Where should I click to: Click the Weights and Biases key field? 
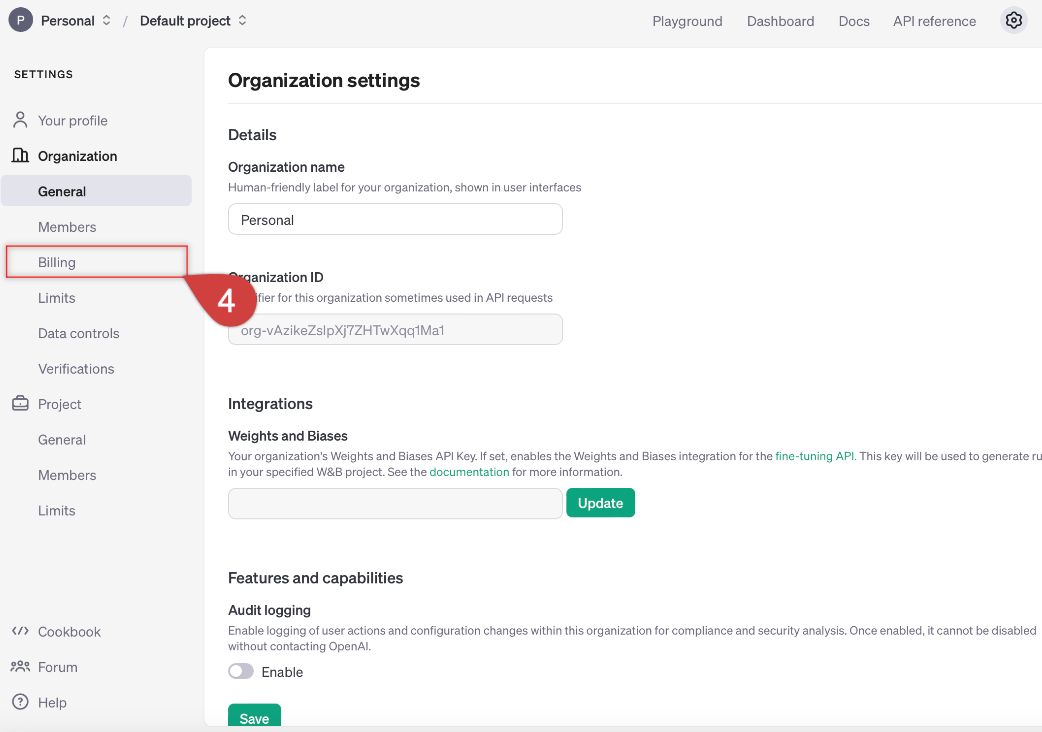click(395, 503)
